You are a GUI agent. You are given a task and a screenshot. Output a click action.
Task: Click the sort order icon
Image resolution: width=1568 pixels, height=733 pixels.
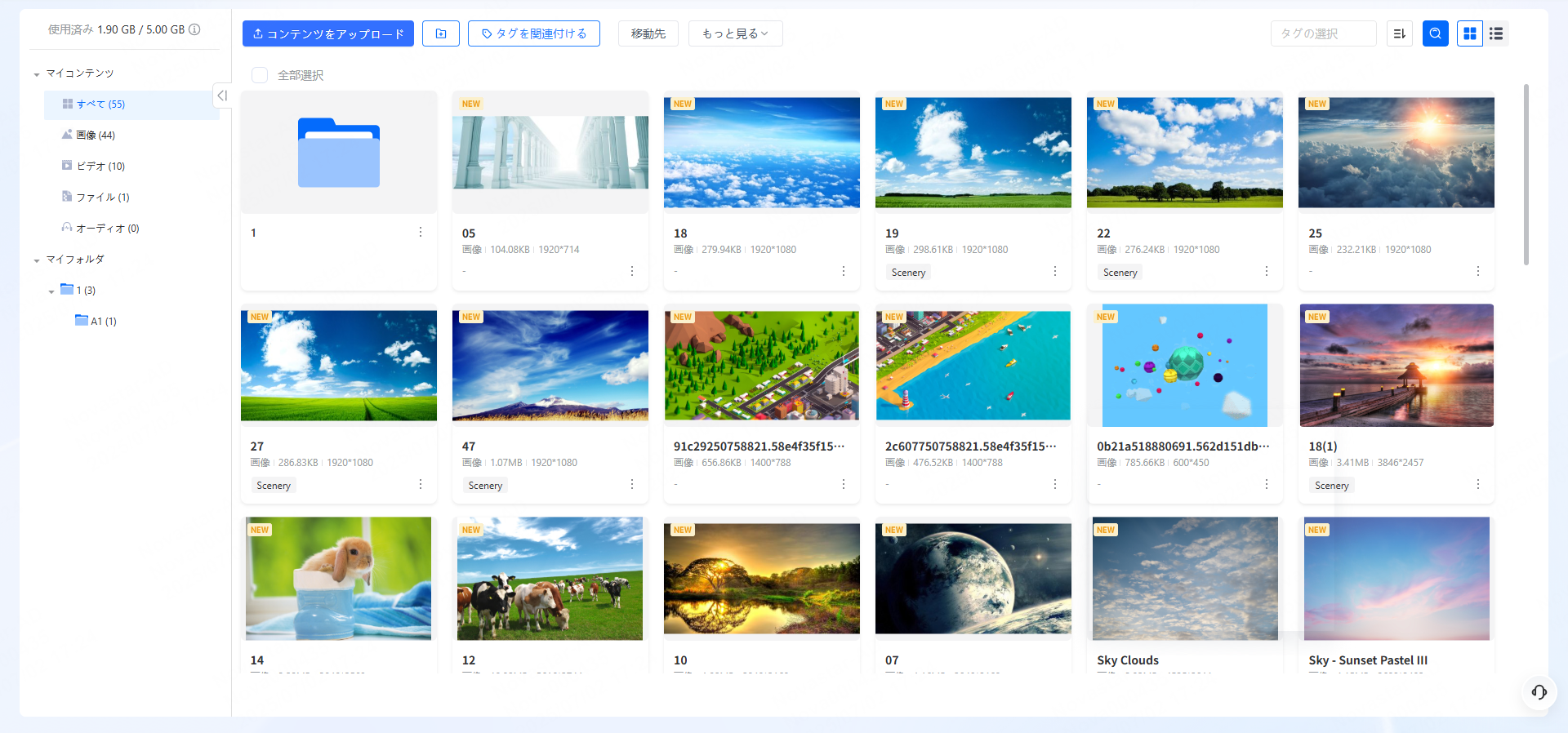pyautogui.click(x=1399, y=33)
